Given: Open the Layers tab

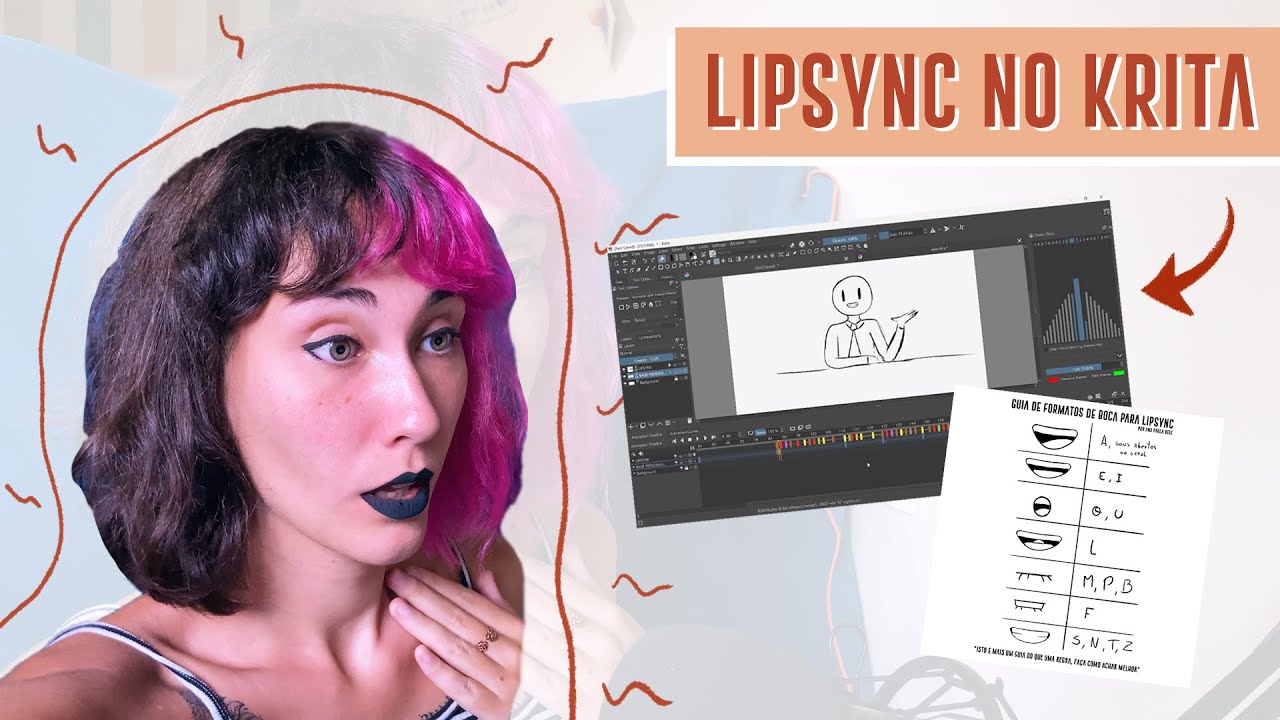Looking at the screenshot, I should [x=626, y=338].
